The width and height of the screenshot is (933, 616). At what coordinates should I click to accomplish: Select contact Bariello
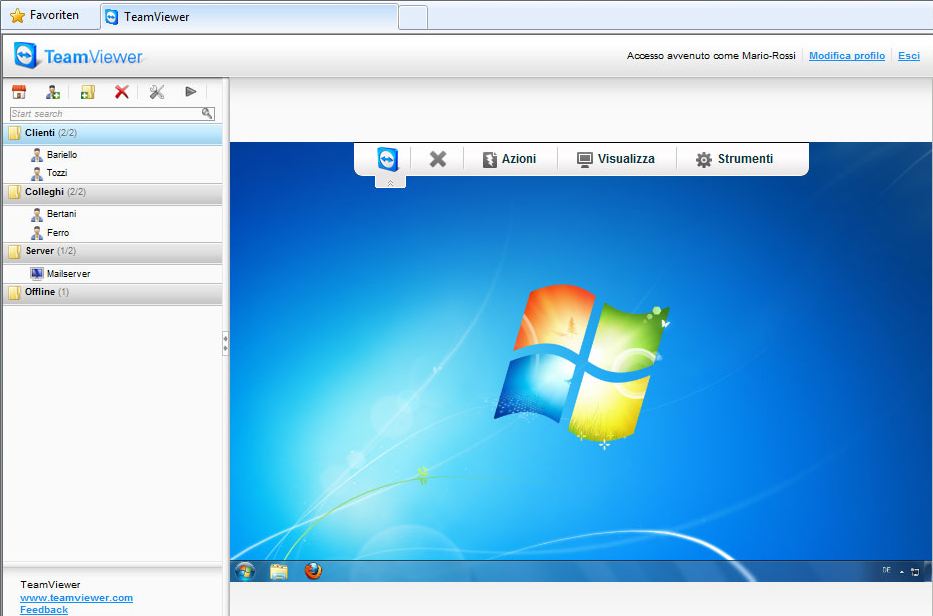pos(54,155)
